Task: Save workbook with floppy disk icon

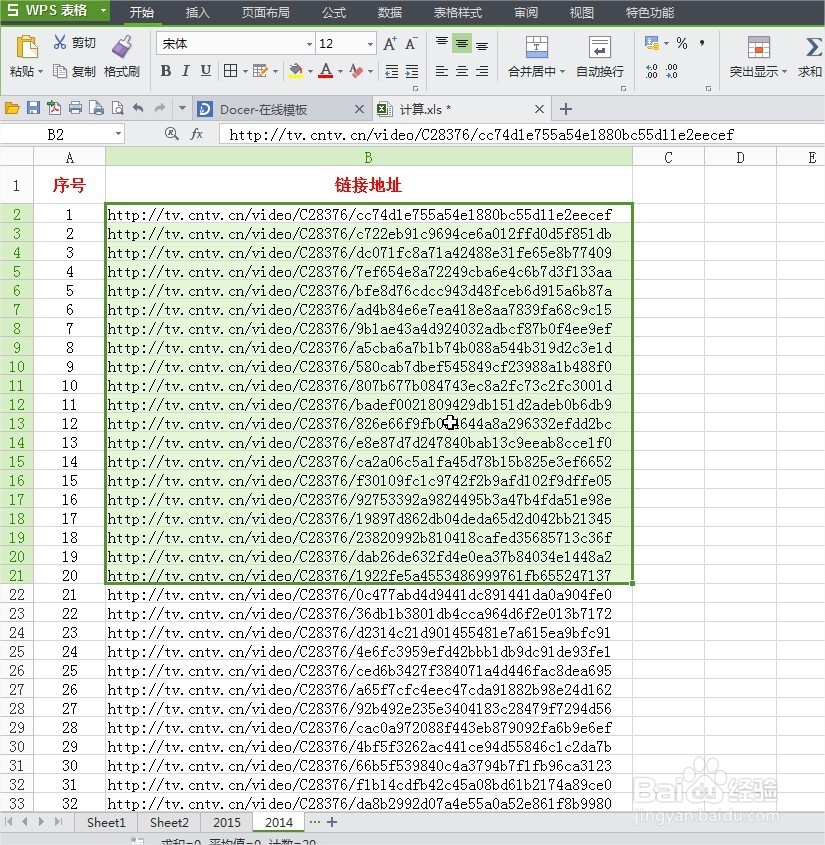Action: [33, 109]
